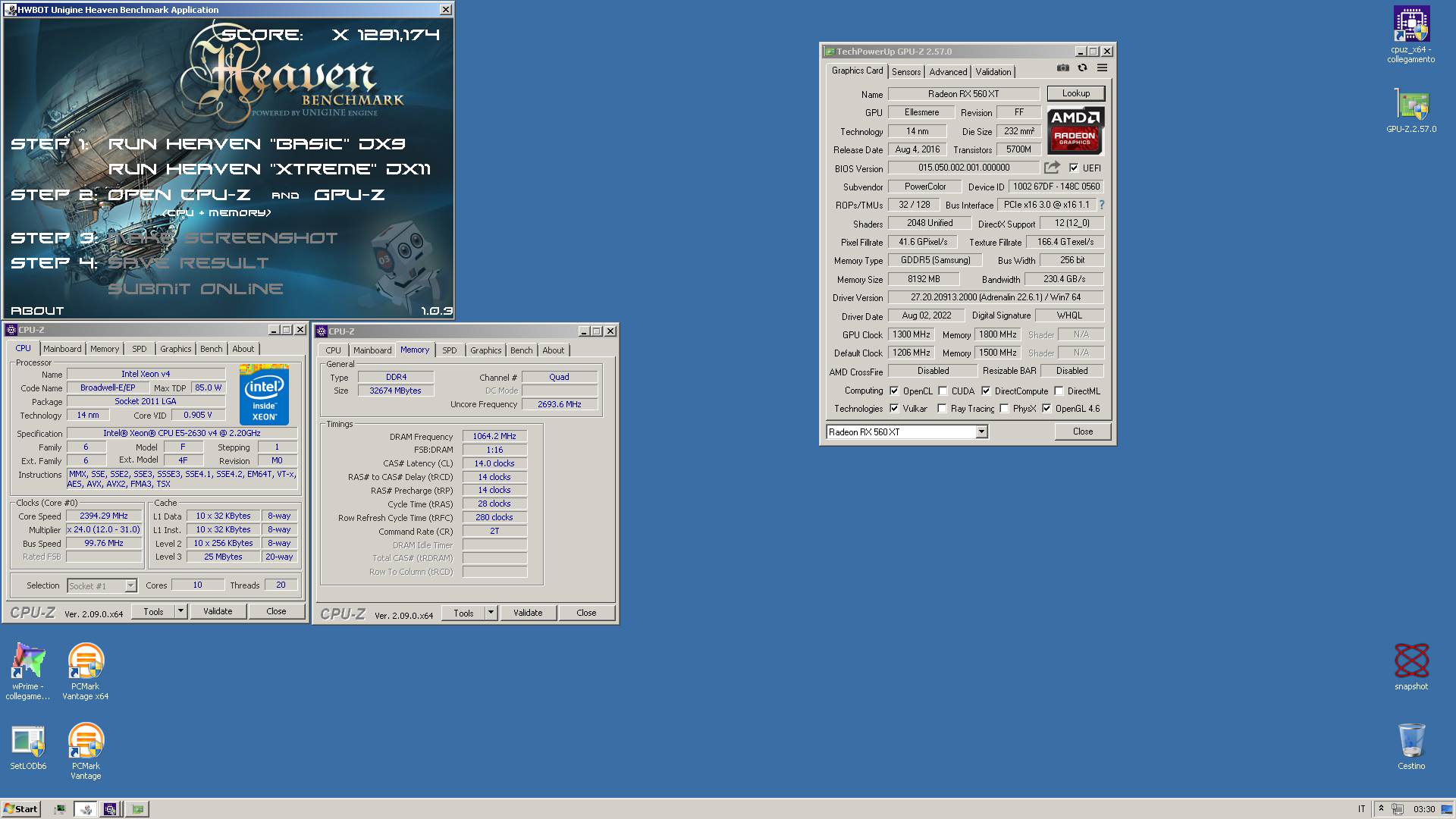Open the snapshot desktop icon
The image size is (1456, 819).
tap(1411, 667)
